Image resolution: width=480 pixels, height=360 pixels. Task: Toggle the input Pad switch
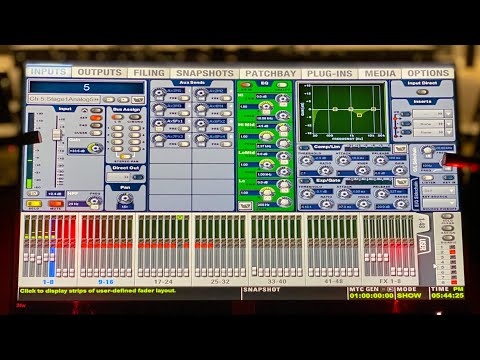[x=96, y=126]
